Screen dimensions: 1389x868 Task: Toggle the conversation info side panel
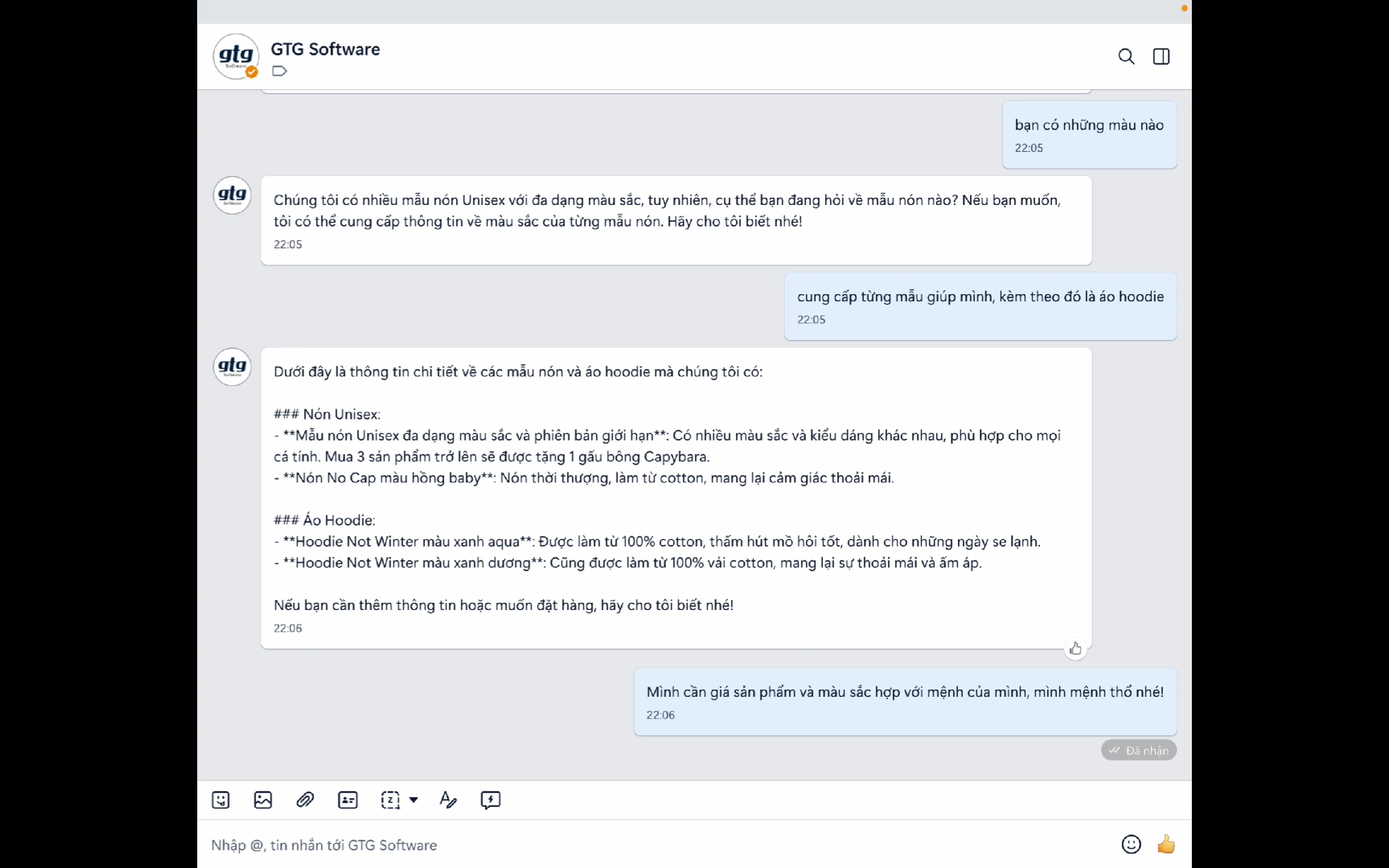click(x=1161, y=57)
